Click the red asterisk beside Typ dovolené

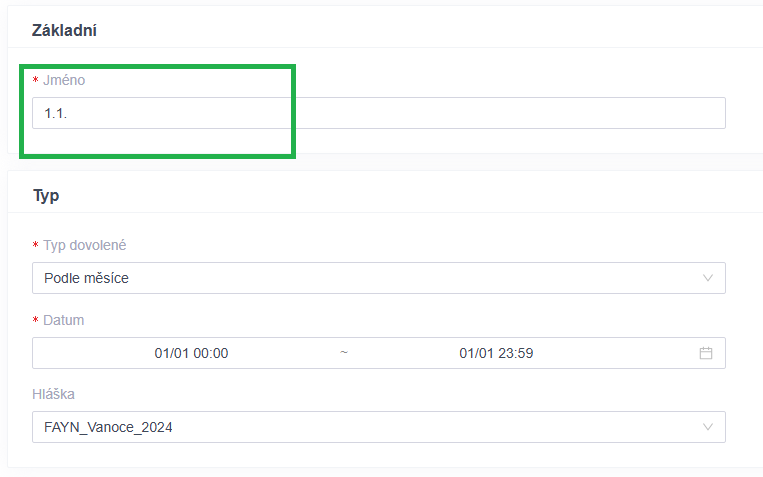36,245
